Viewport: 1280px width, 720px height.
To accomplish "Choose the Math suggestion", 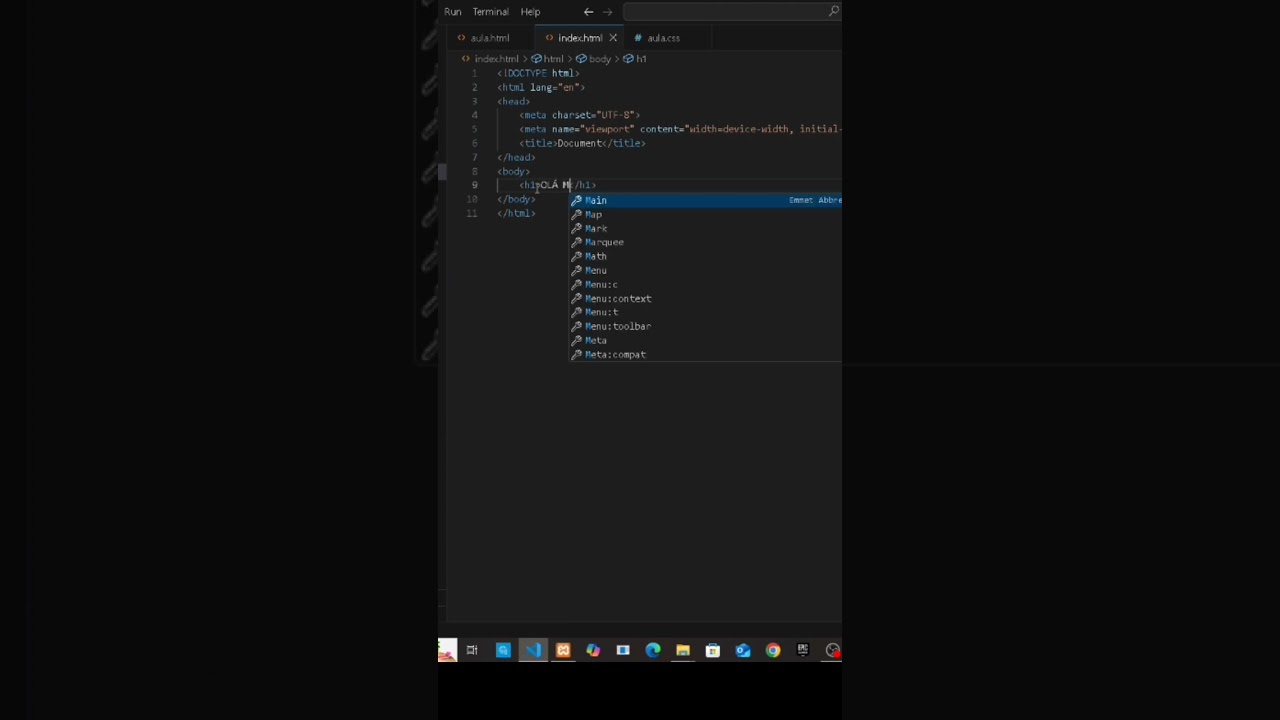I will pos(706,256).
